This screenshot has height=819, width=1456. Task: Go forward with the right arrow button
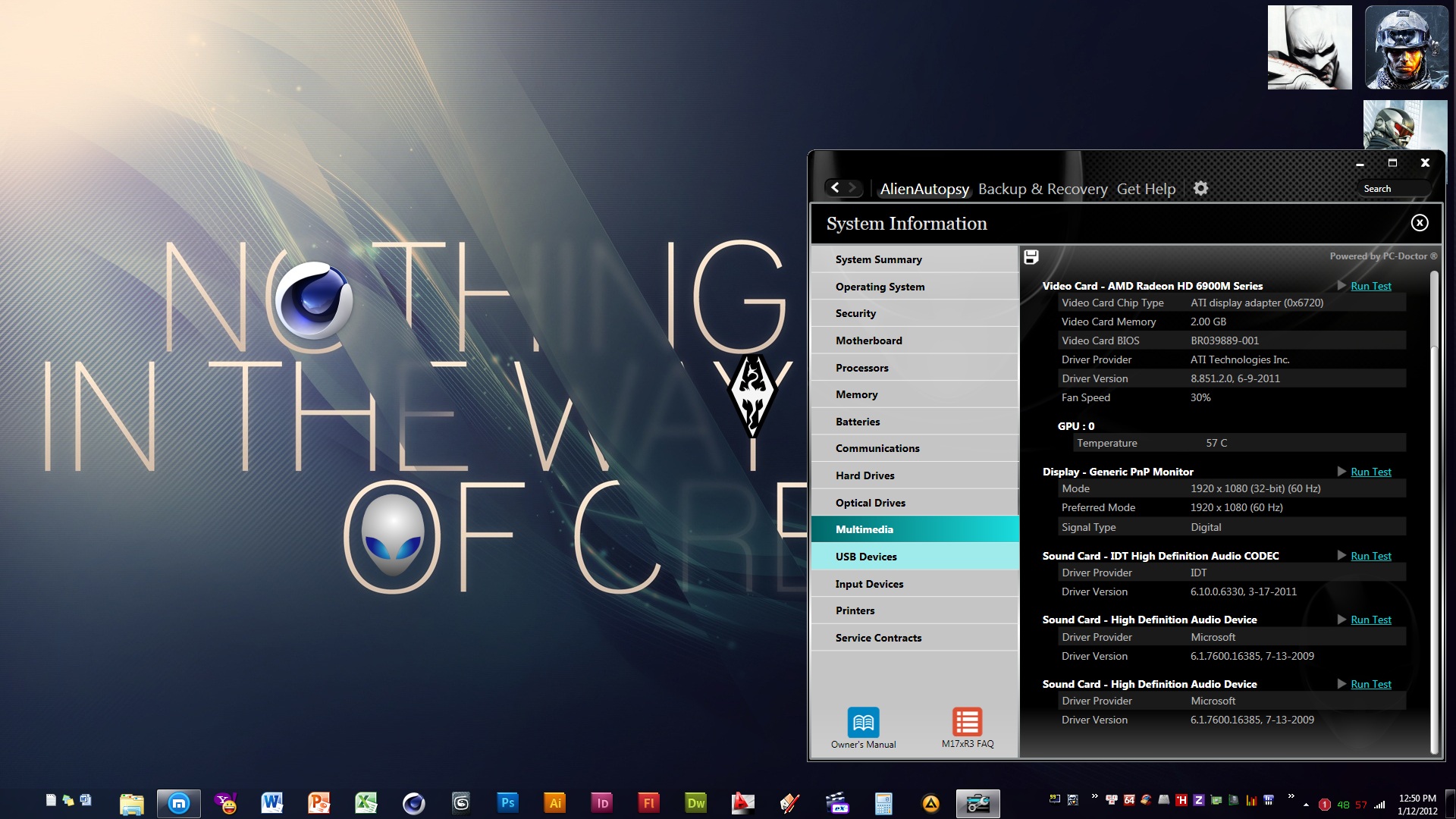853,187
